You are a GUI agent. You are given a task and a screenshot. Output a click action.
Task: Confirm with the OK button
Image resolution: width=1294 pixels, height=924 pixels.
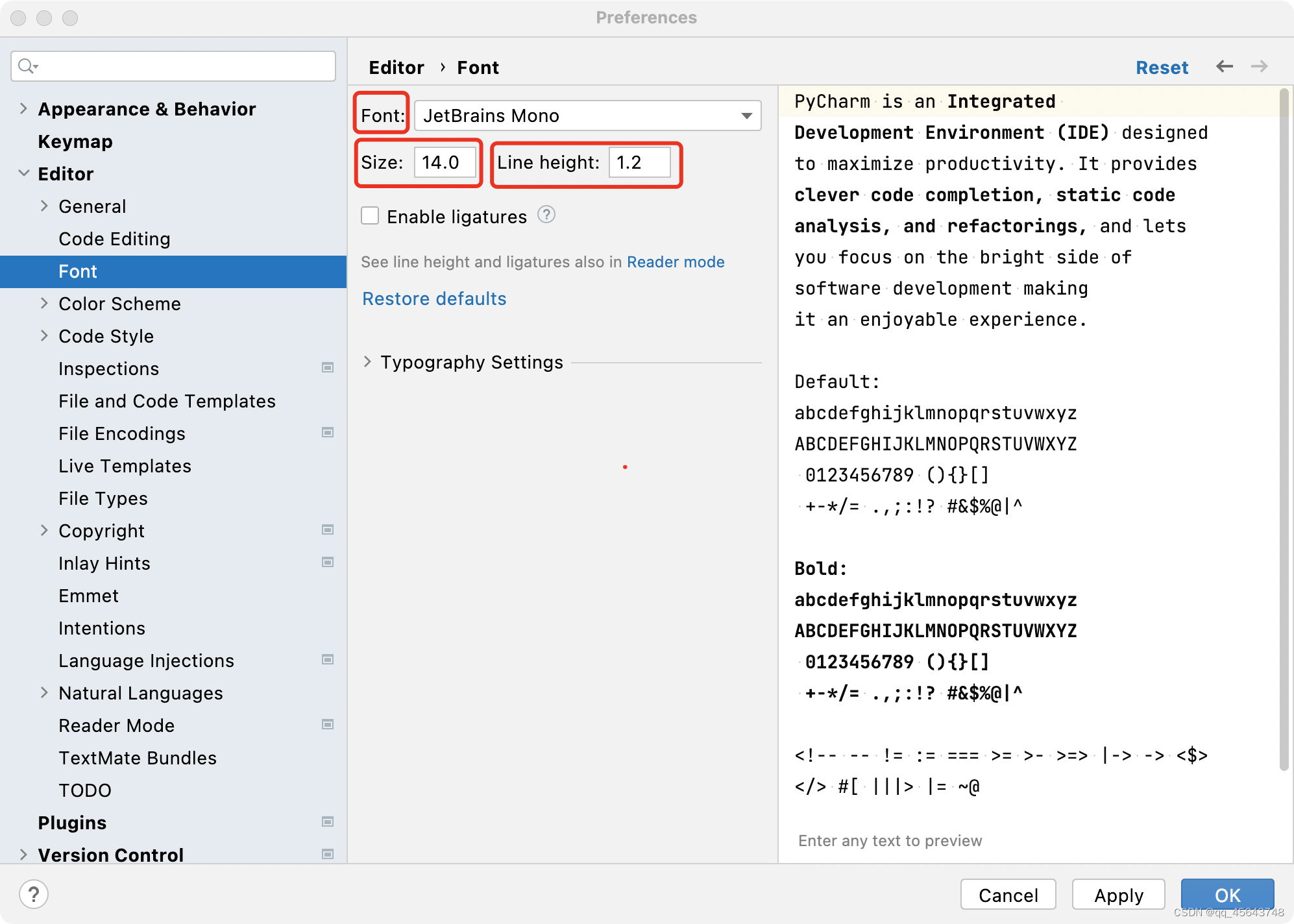tap(1227, 895)
